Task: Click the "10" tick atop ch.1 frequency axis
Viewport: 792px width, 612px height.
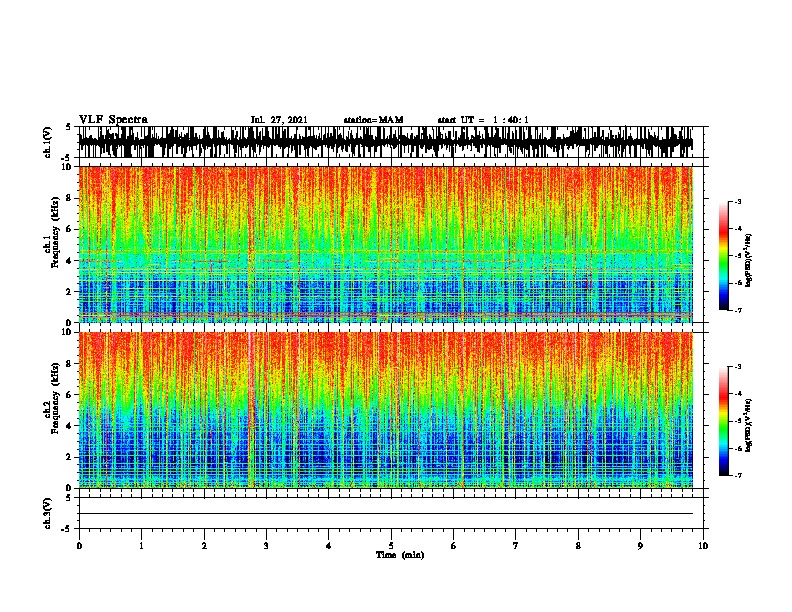Action: coord(66,167)
